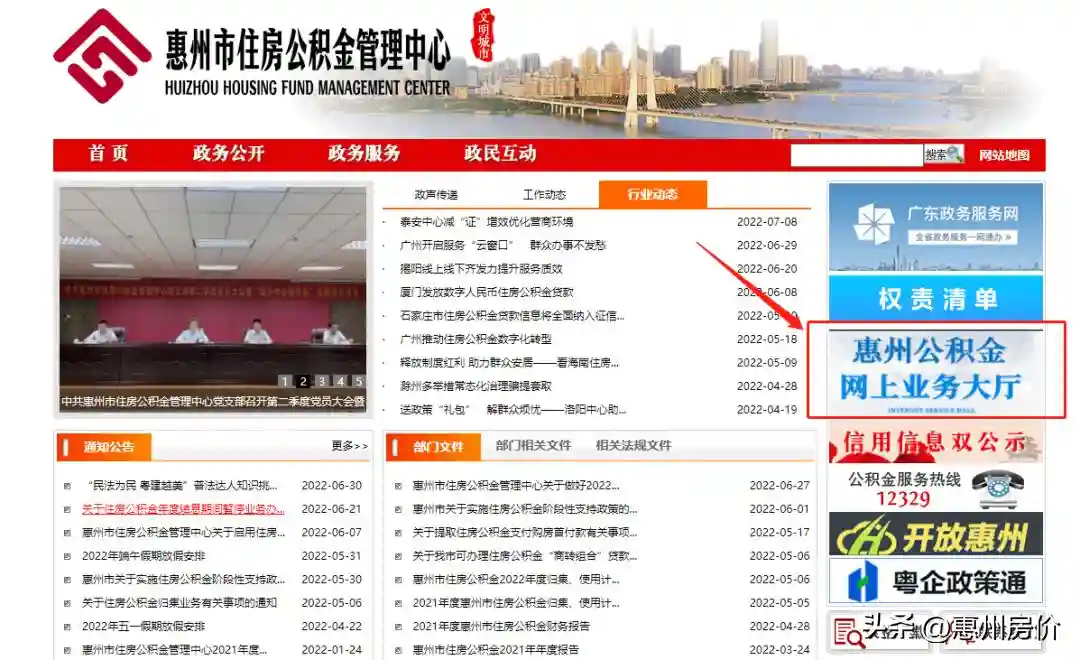Switch to the 工作动态 tab
The image size is (1080, 660).
[x=544, y=195]
